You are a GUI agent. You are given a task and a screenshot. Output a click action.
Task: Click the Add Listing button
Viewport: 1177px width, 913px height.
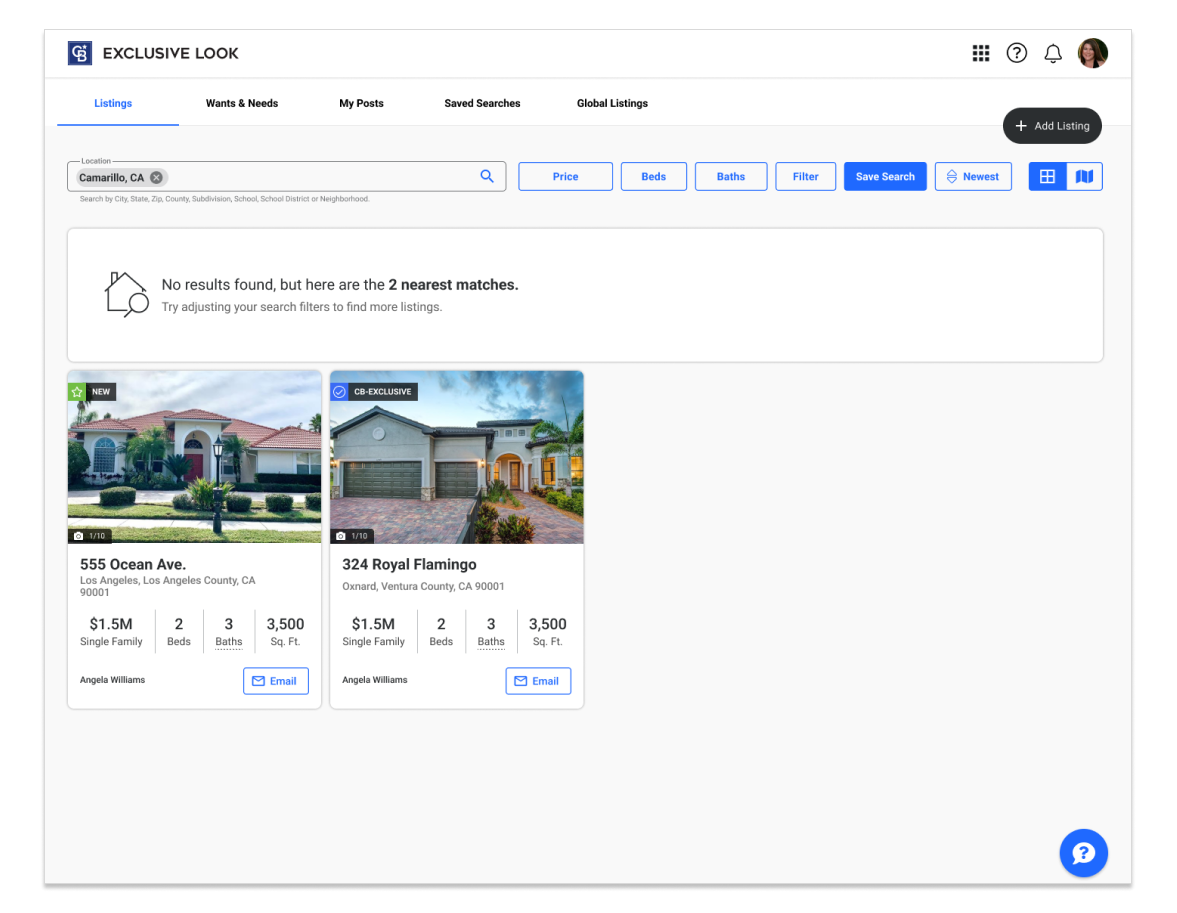tap(1052, 126)
